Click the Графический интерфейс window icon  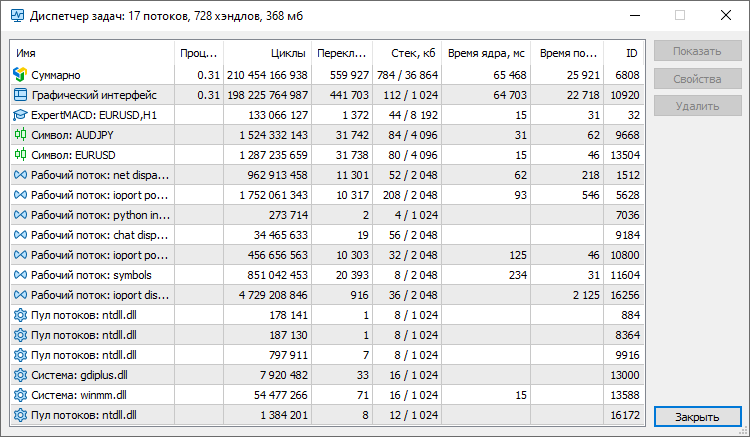coord(20,95)
